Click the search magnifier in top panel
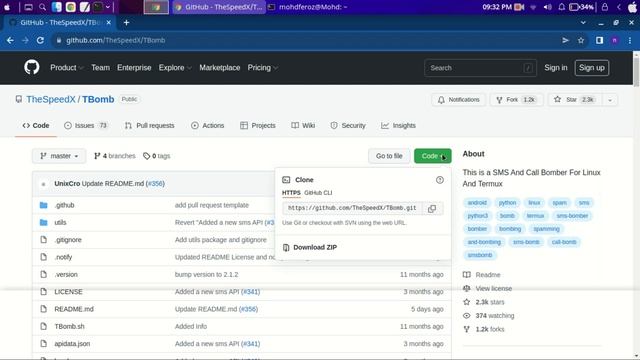The height and width of the screenshot is (360, 640). click(42, 7)
